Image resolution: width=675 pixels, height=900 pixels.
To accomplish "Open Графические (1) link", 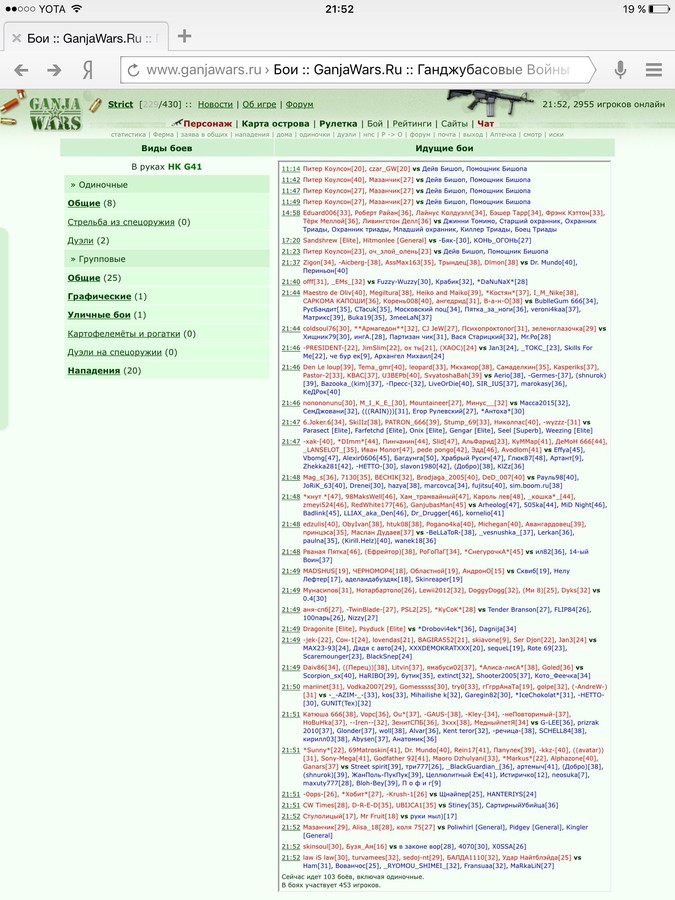I will [x=99, y=296].
